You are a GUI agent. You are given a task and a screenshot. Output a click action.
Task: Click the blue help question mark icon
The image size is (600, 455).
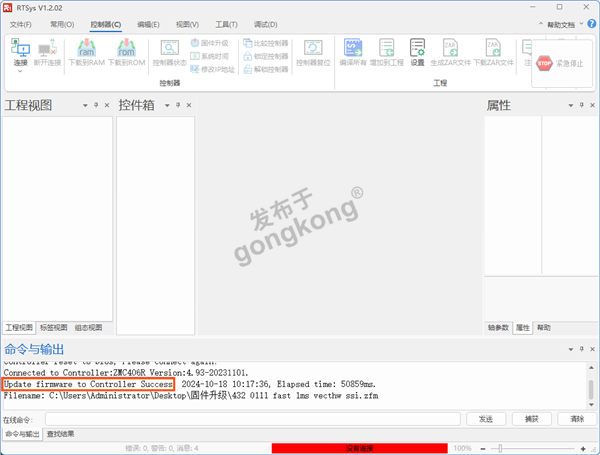click(592, 24)
